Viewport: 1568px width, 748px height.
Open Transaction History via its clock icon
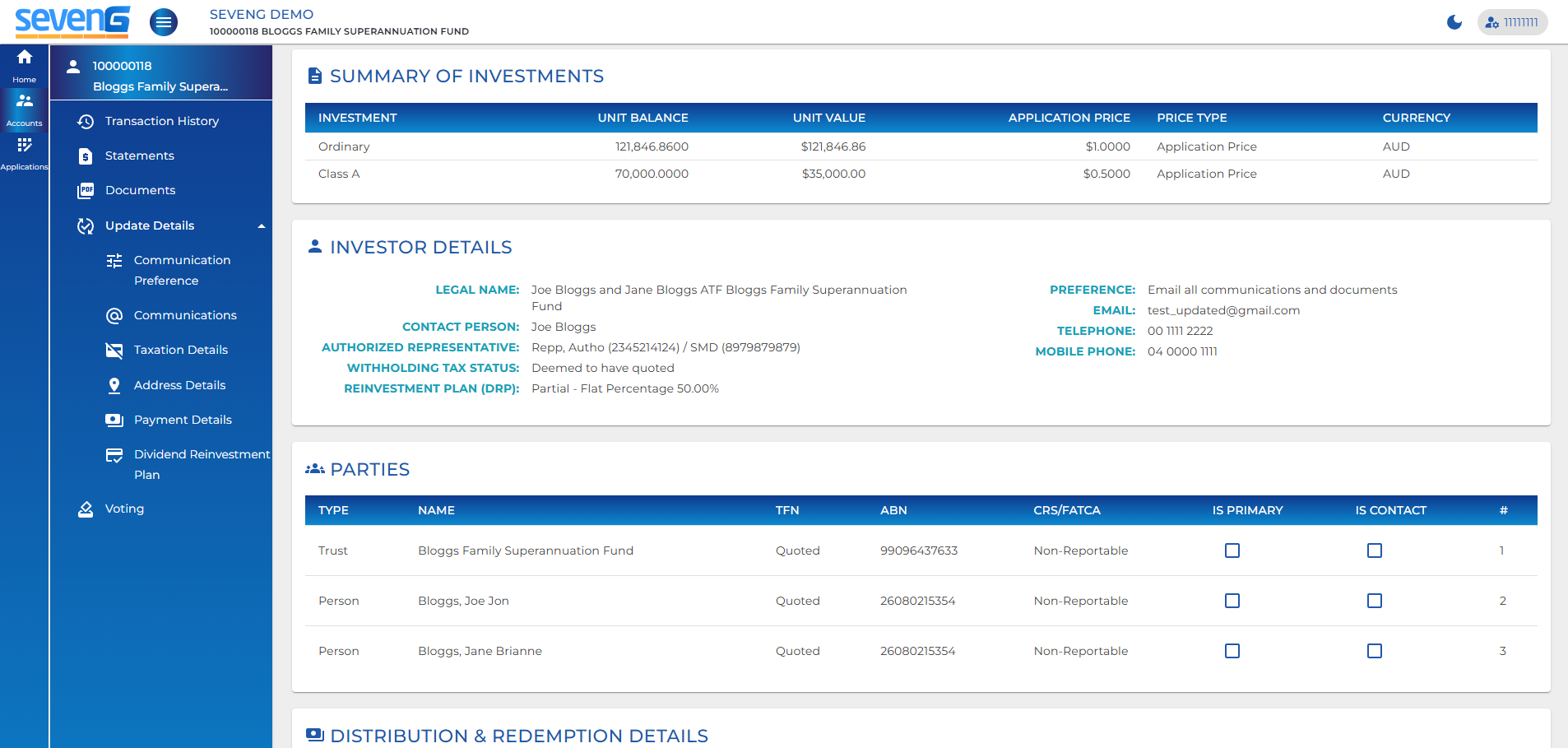[x=86, y=121]
